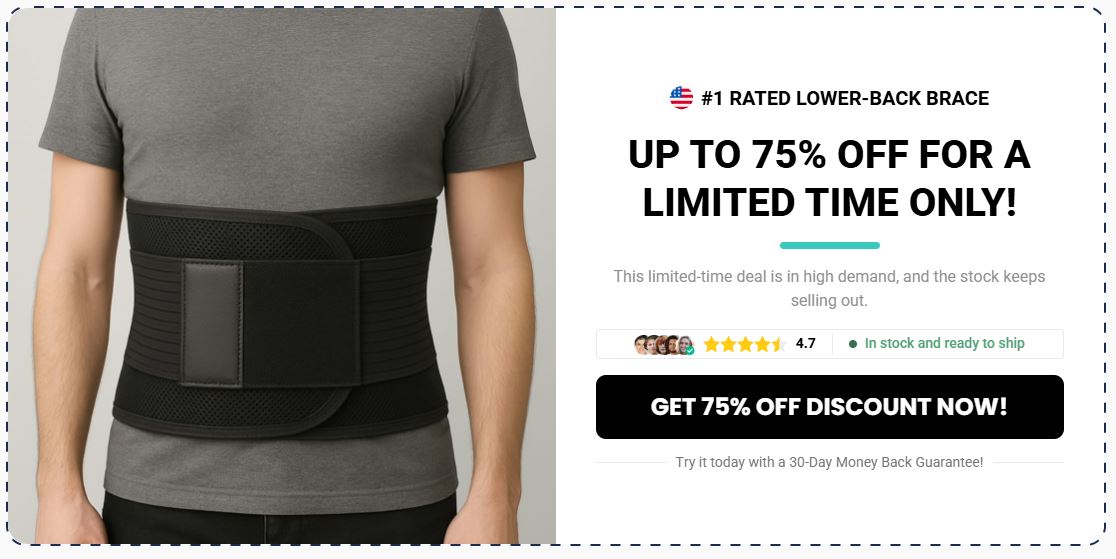Viewport: 1116px width, 559px height.
Task: Click the 4.7 rating score
Action: [x=805, y=344]
